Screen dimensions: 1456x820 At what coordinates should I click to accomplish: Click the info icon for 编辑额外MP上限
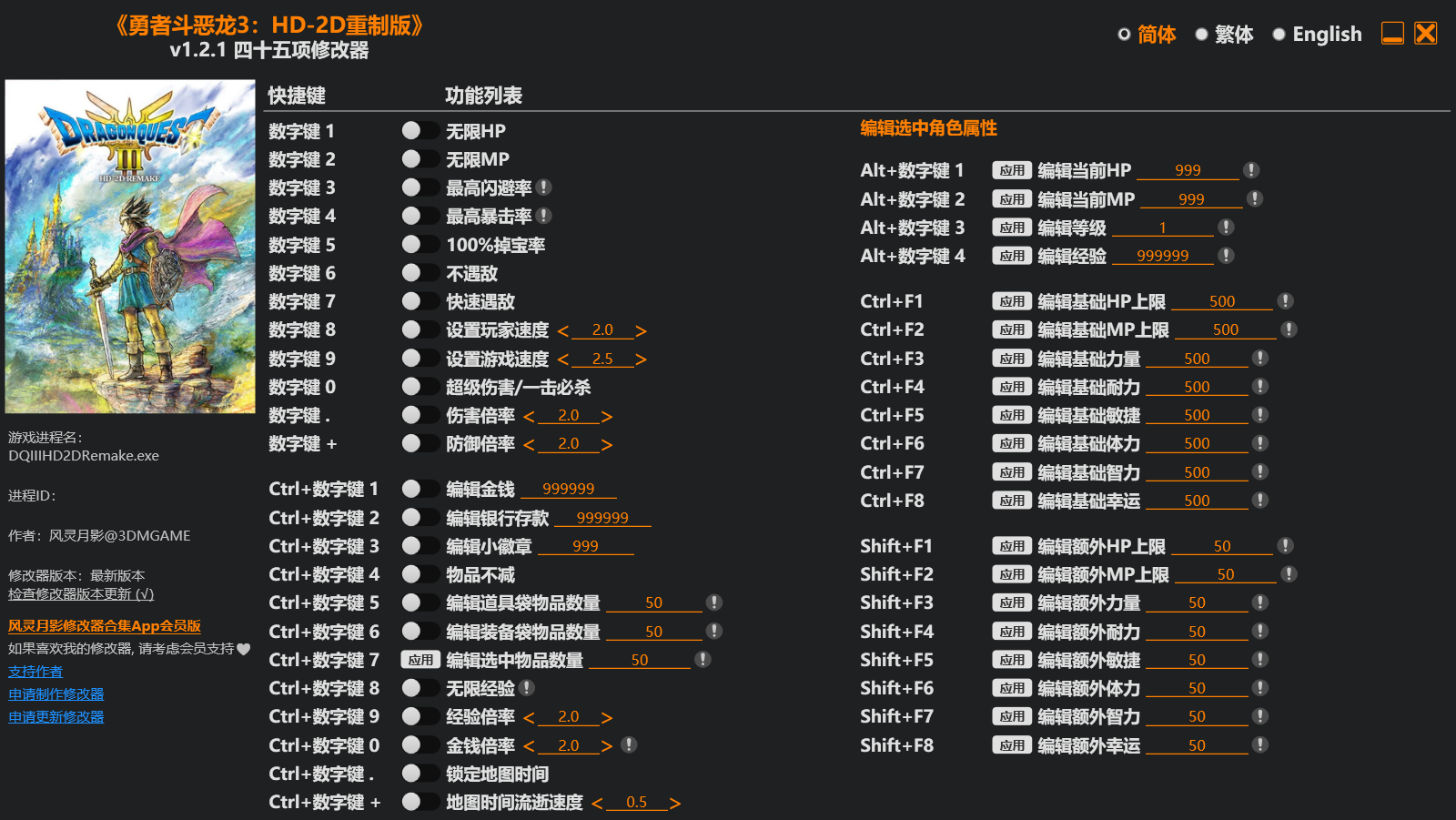1289,573
